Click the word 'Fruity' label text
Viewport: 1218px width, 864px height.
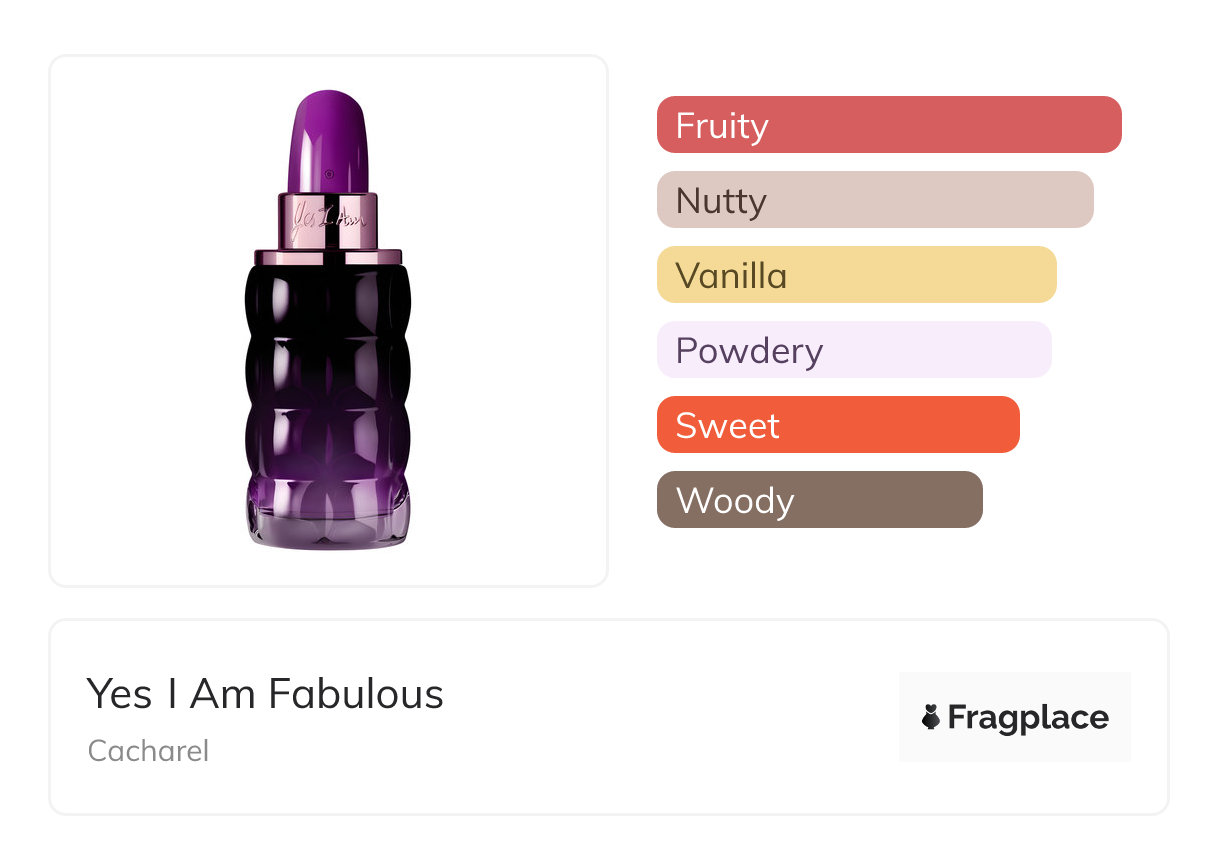[722, 126]
